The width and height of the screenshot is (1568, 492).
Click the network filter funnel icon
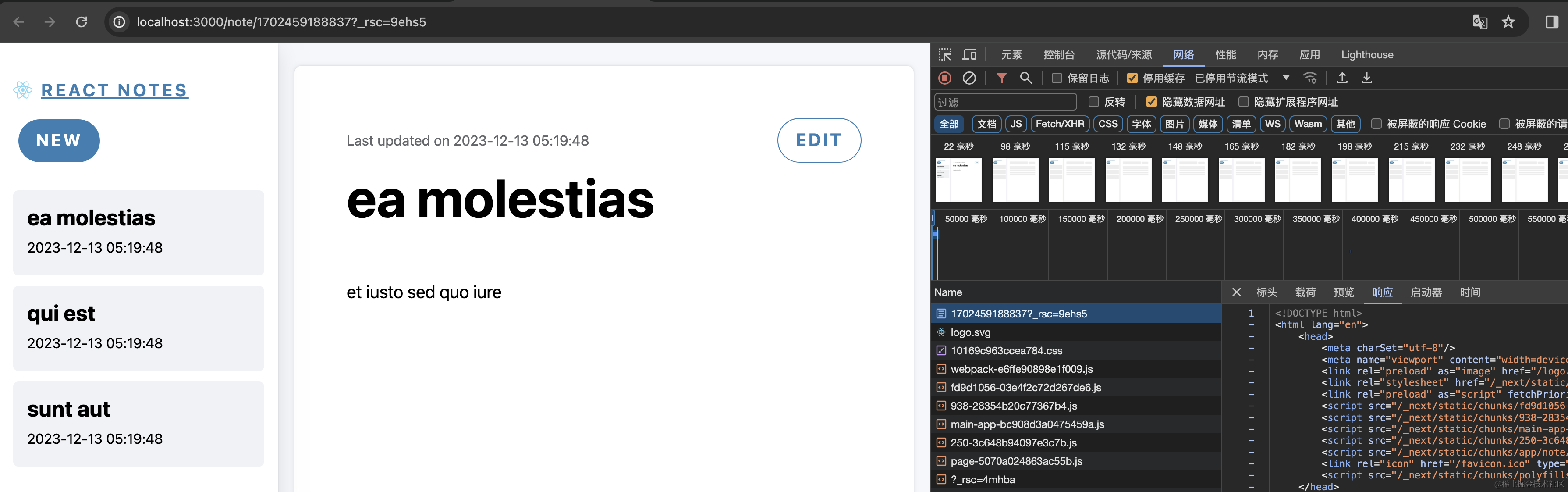point(1001,78)
